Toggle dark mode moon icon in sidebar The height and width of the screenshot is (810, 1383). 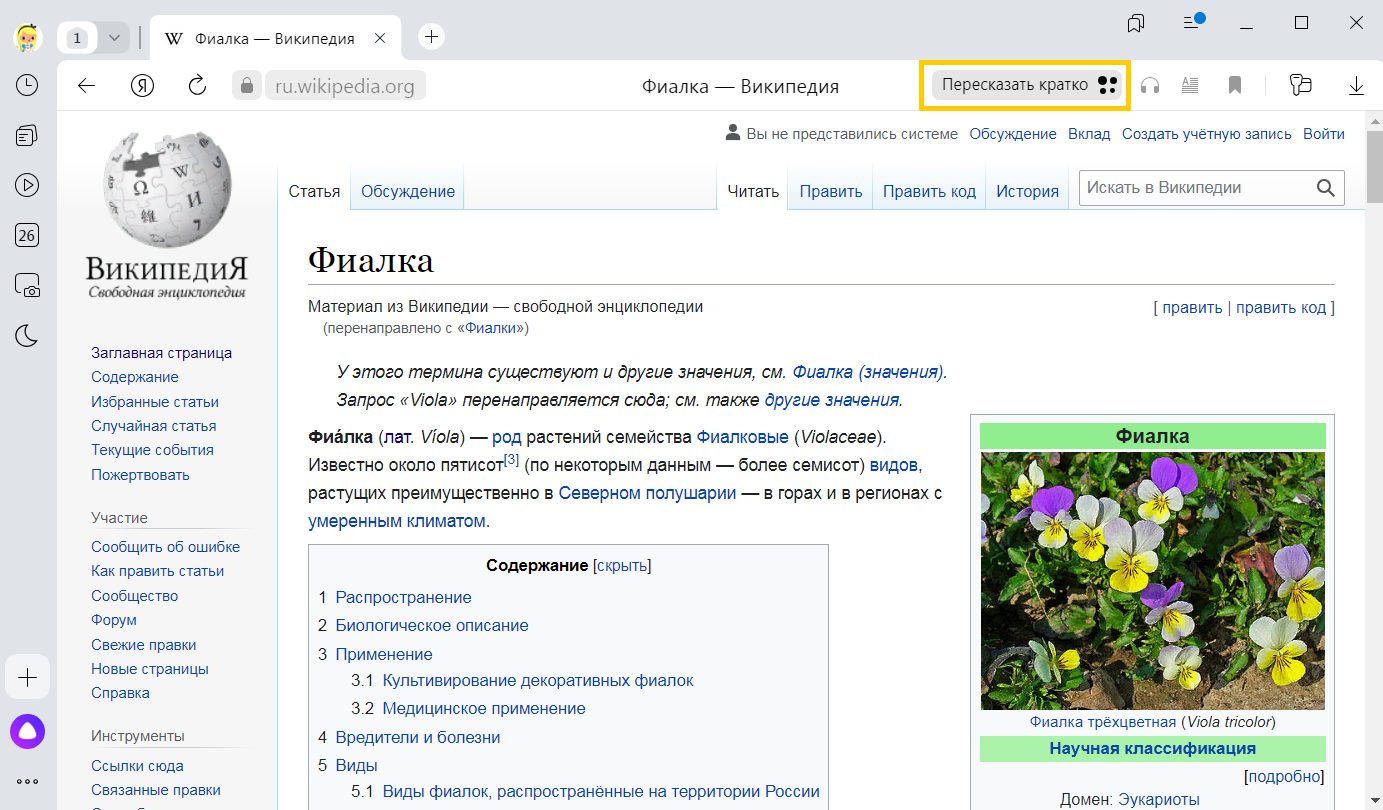click(27, 336)
